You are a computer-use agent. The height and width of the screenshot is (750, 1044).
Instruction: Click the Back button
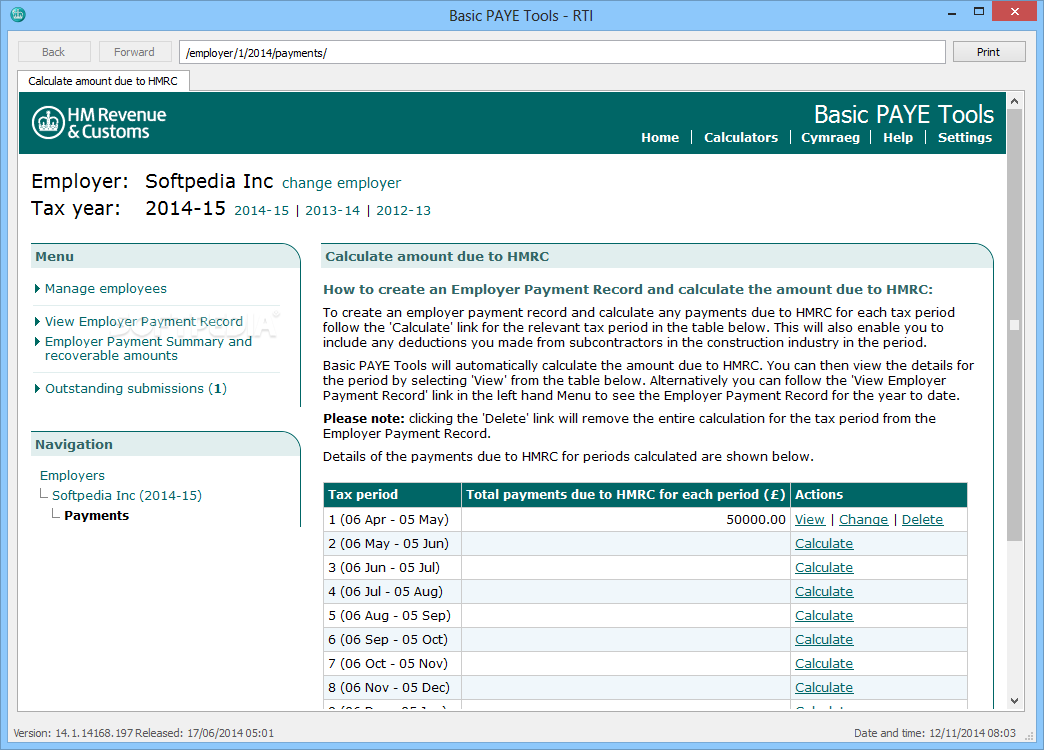54,52
